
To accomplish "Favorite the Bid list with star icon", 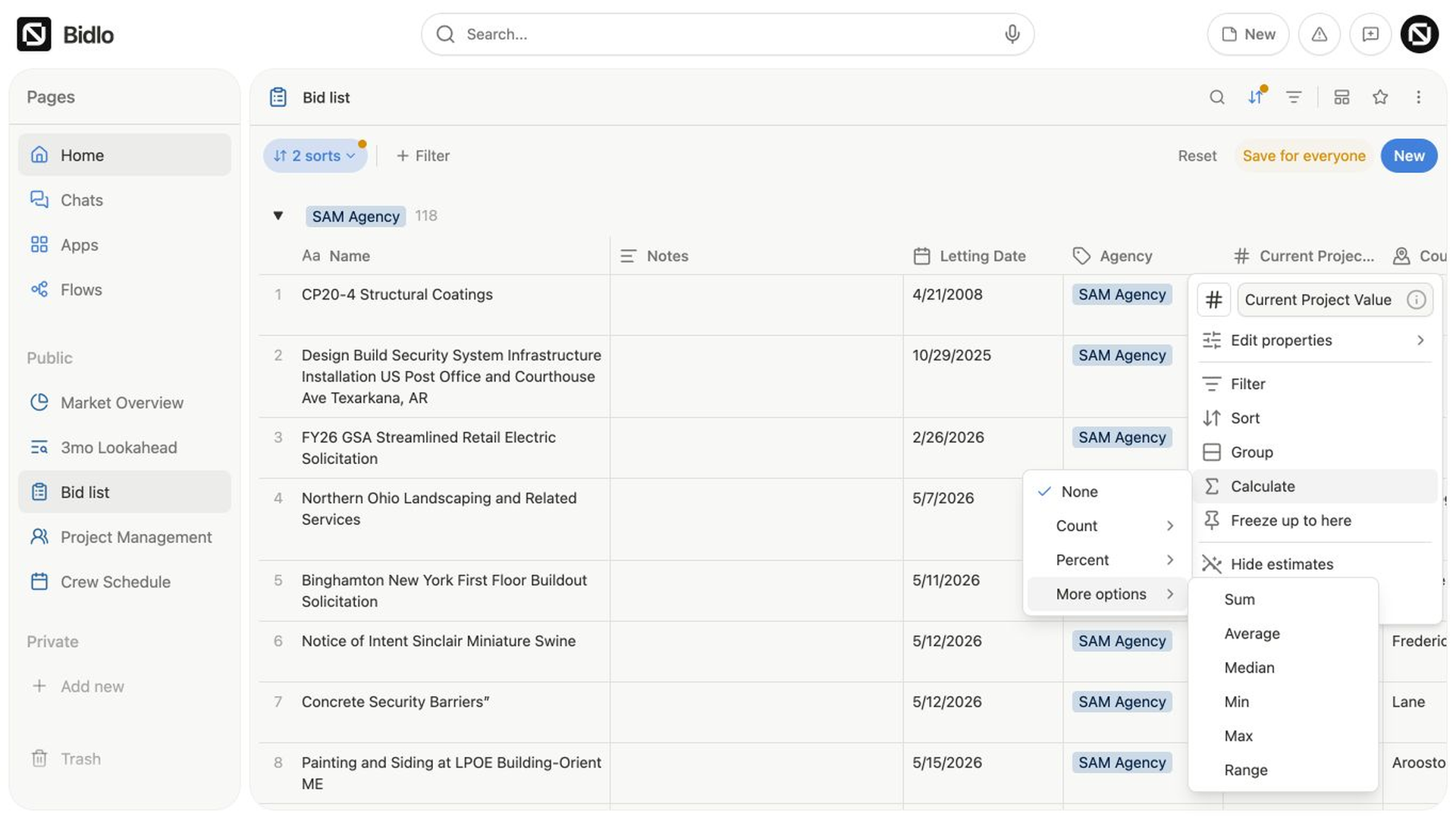I will tap(1380, 97).
